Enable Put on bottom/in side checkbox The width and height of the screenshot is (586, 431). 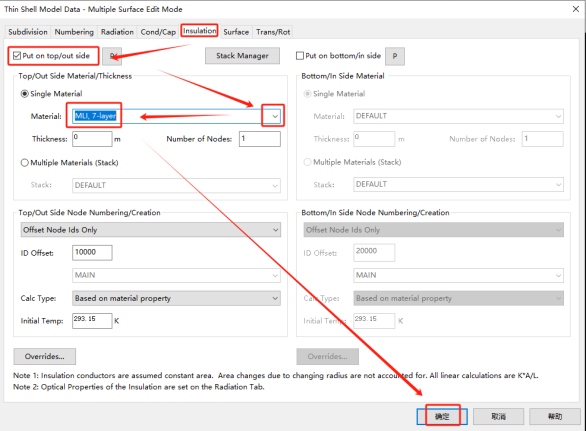tap(300, 56)
